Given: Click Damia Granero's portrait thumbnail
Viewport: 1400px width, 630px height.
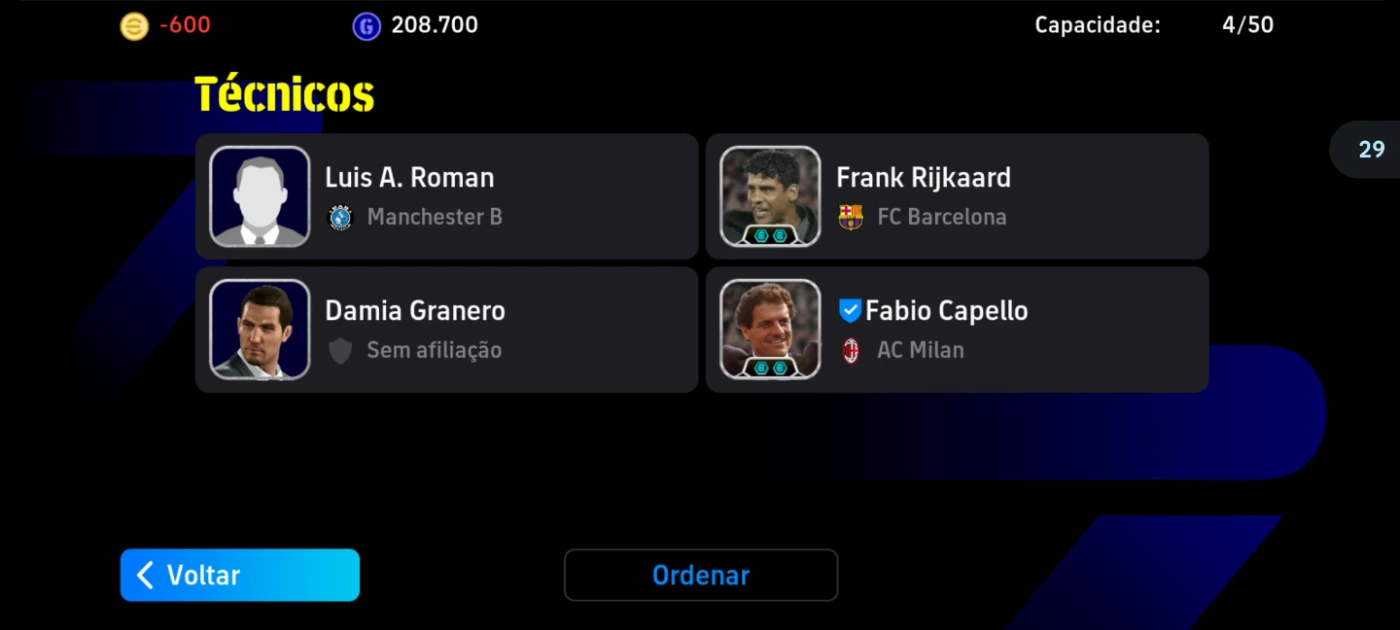Looking at the screenshot, I should point(260,329).
